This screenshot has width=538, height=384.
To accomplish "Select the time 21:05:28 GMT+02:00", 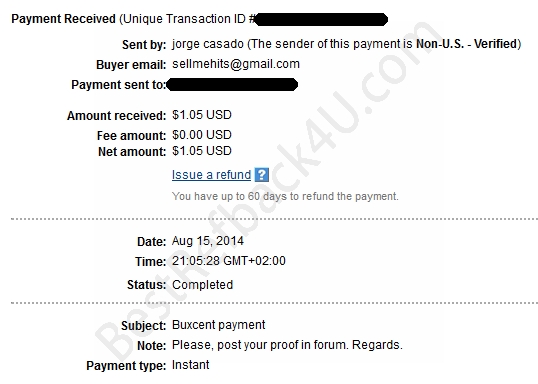I will [x=229, y=261].
